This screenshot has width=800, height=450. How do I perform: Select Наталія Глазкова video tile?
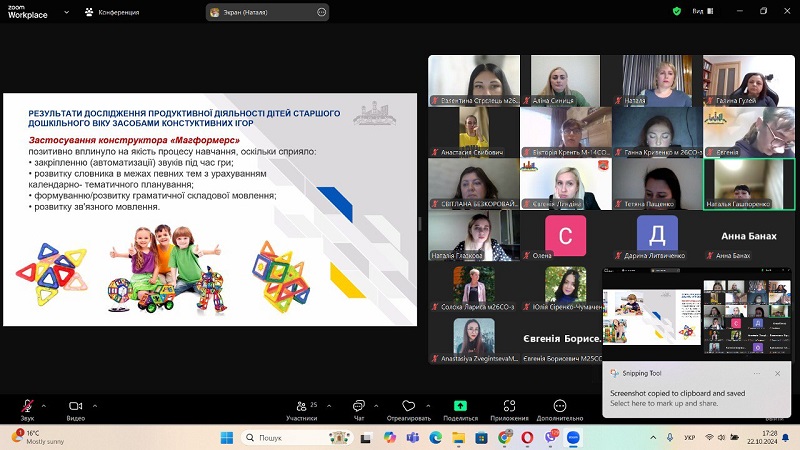474,236
